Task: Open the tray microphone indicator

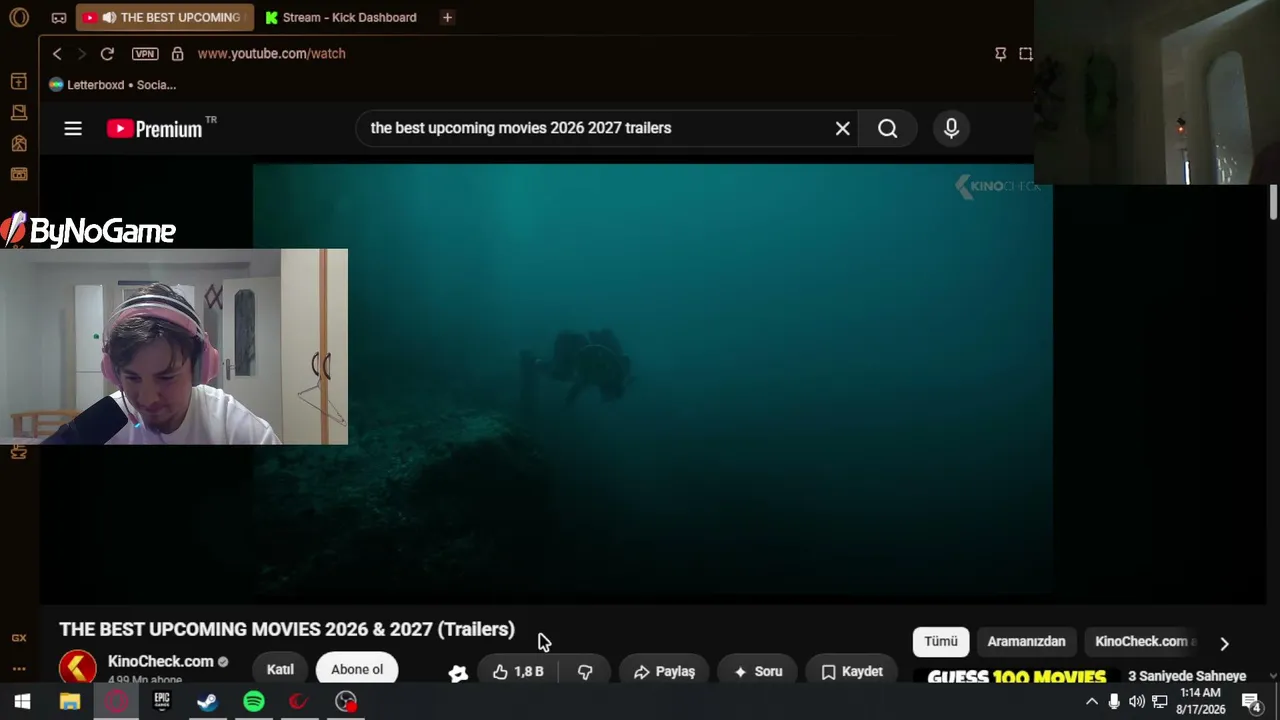Action: tap(1114, 702)
